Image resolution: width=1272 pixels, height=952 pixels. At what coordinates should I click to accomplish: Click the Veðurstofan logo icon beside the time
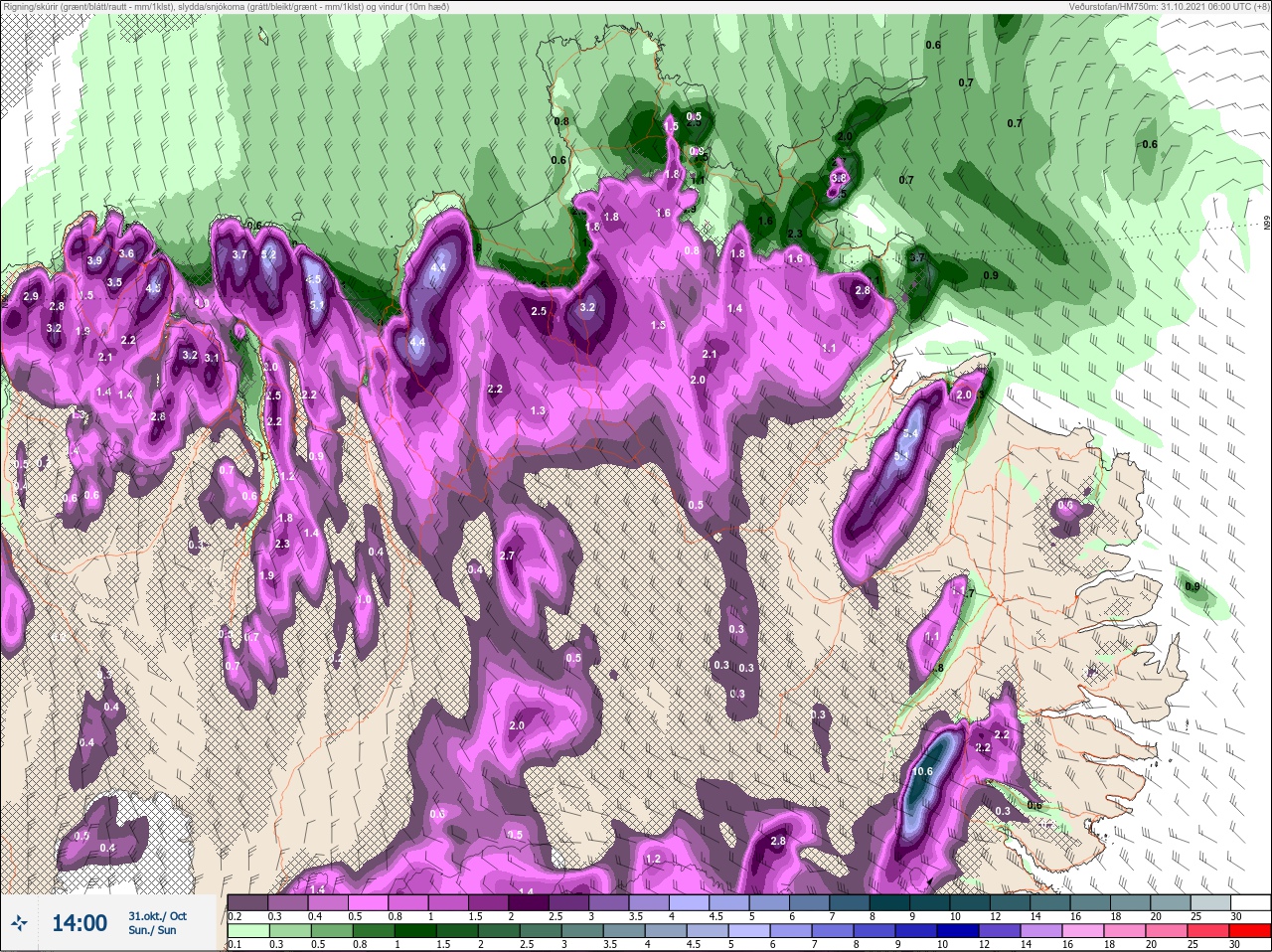click(19, 923)
